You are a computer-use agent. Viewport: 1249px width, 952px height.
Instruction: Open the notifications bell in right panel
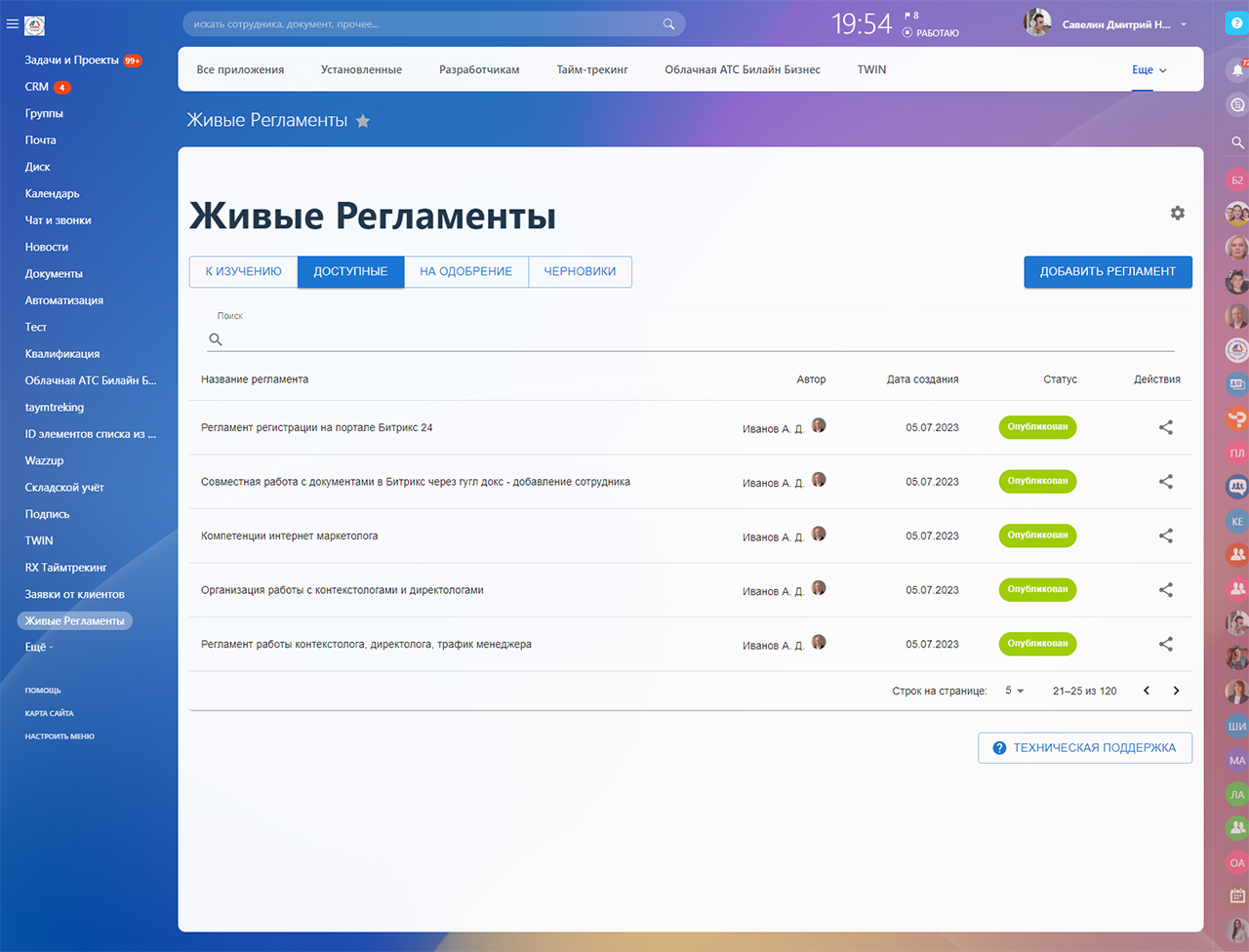(1236, 70)
